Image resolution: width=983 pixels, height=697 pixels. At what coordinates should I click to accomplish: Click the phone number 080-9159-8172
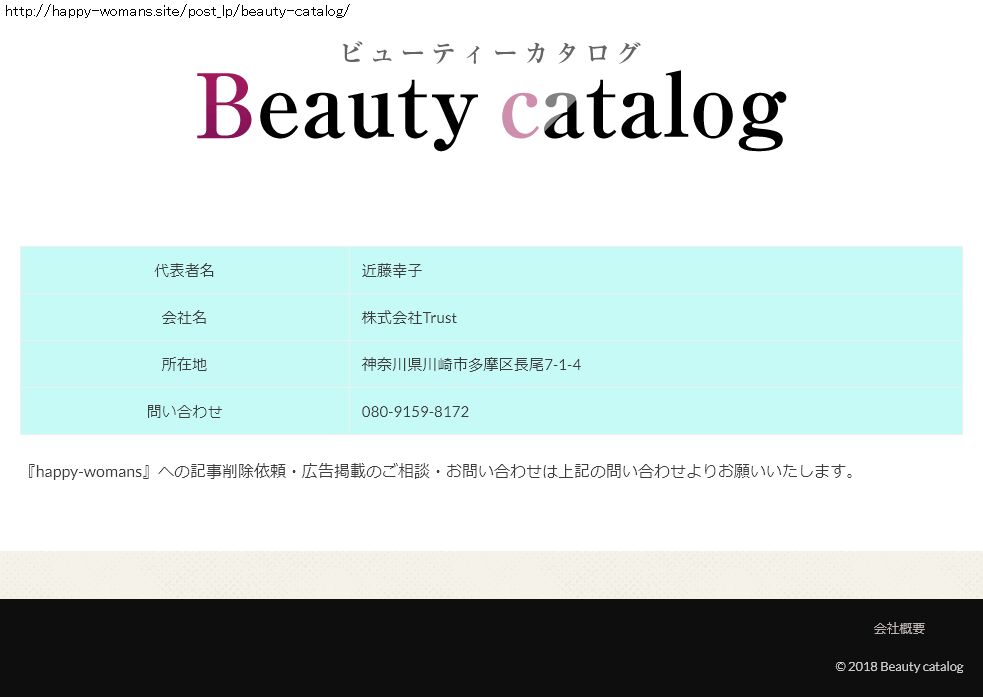[x=415, y=412]
